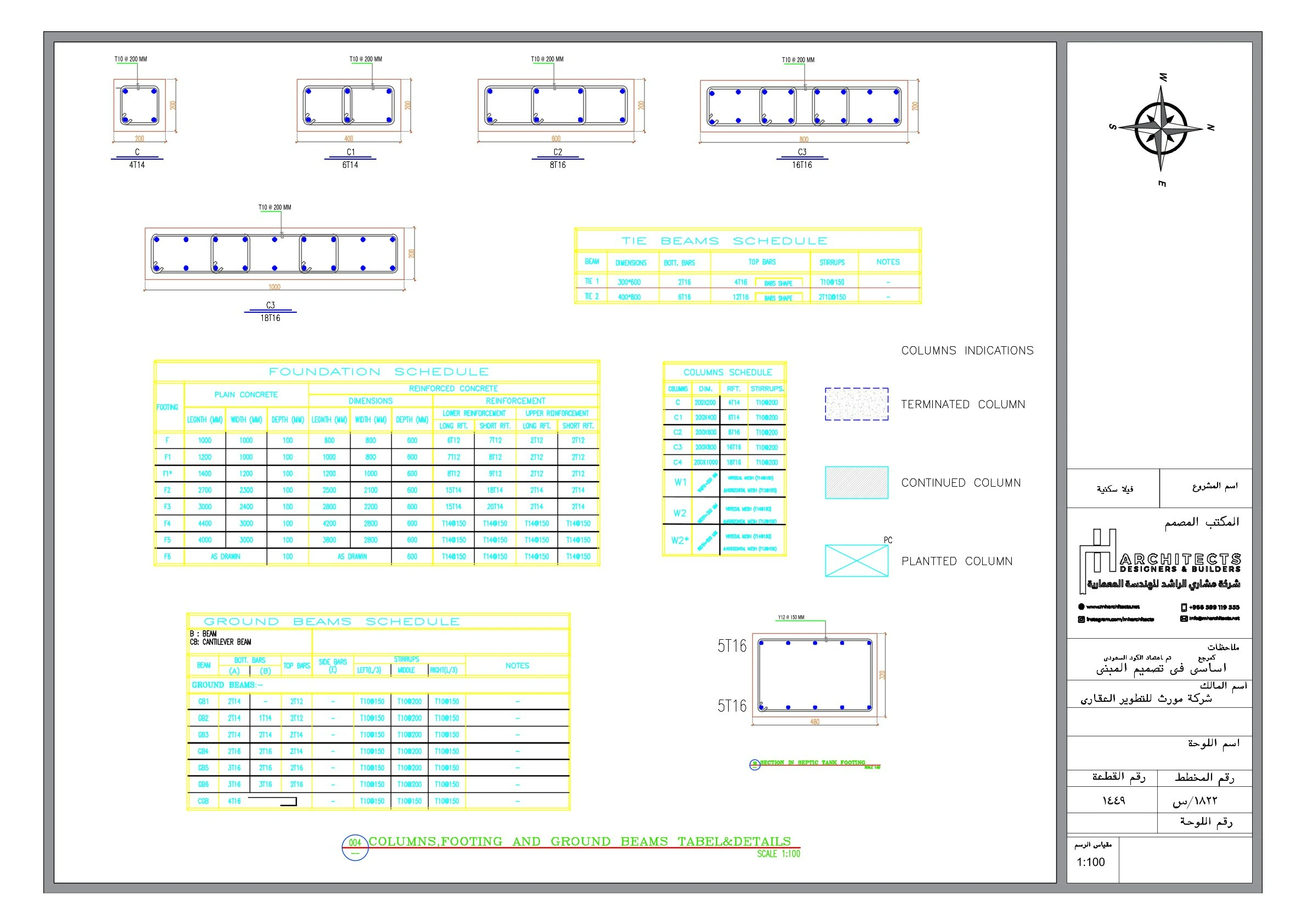Click the website globe icon
1307x924 pixels.
point(1081,607)
